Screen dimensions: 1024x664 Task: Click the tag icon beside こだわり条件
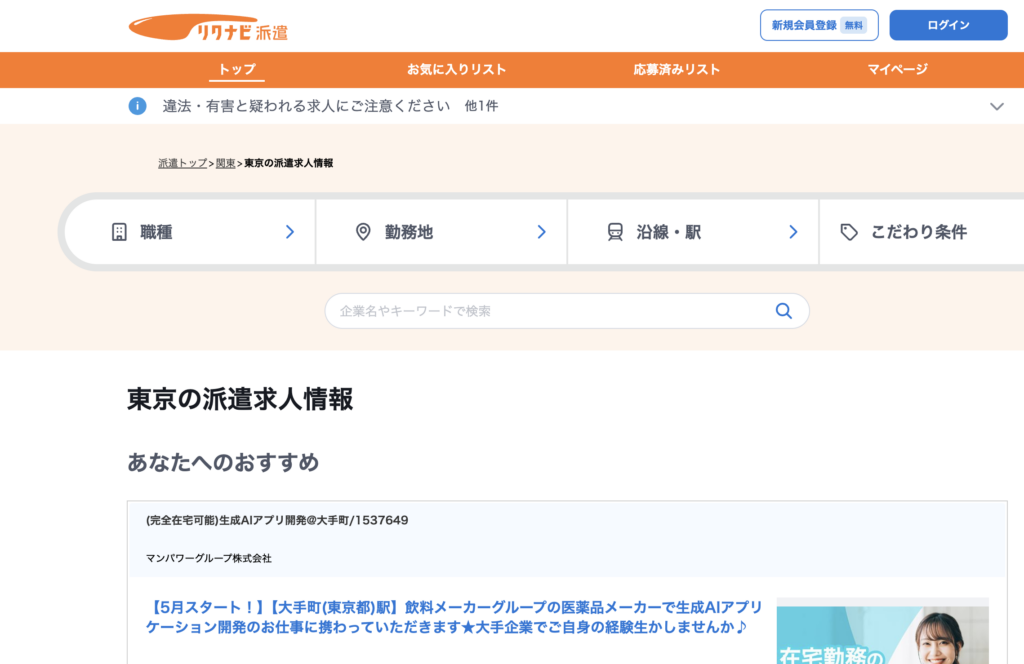(849, 232)
